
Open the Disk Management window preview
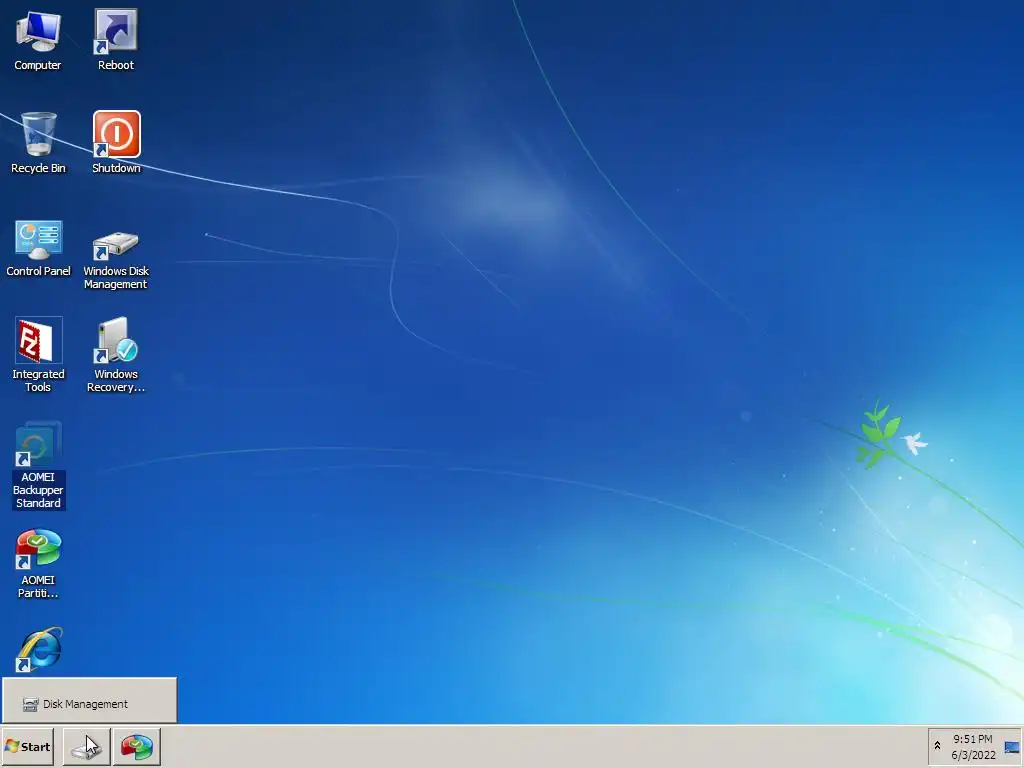pyautogui.click(x=89, y=700)
